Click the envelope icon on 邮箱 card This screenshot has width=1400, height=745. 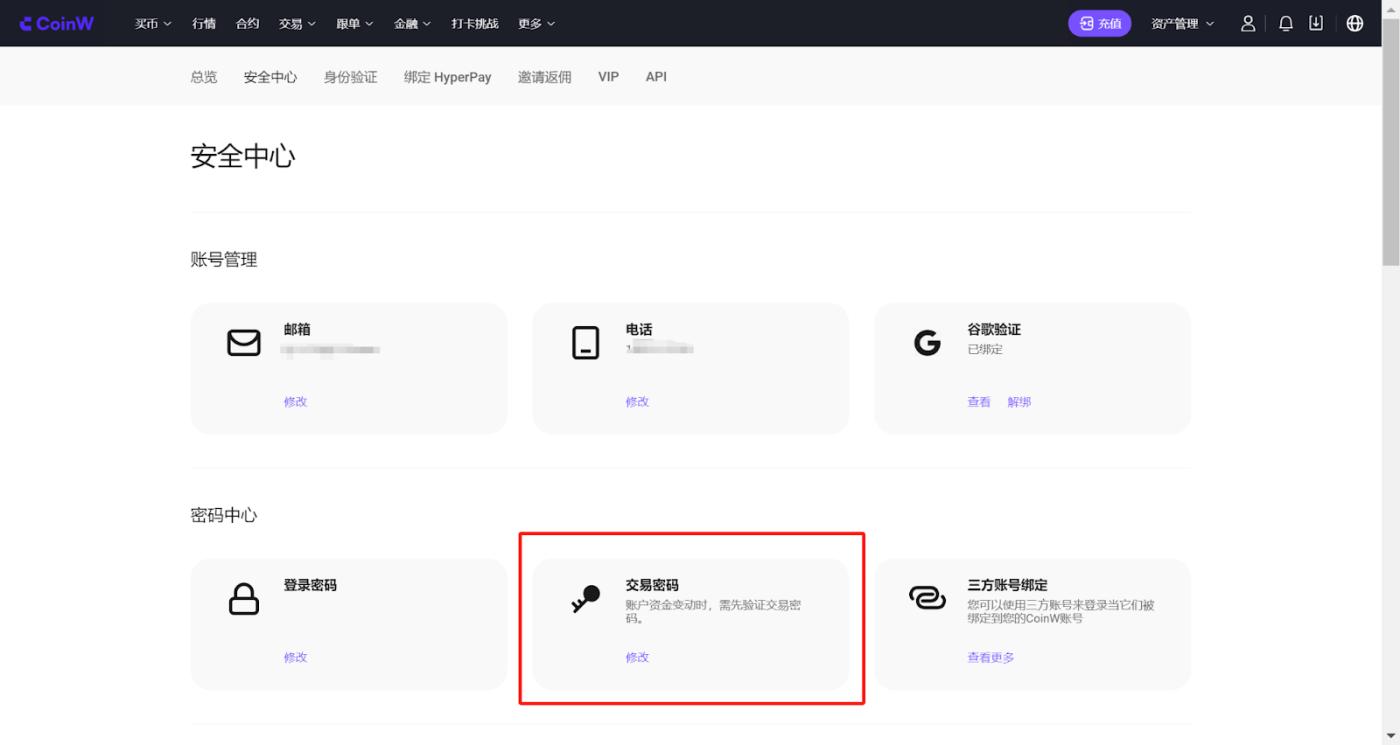(244, 343)
